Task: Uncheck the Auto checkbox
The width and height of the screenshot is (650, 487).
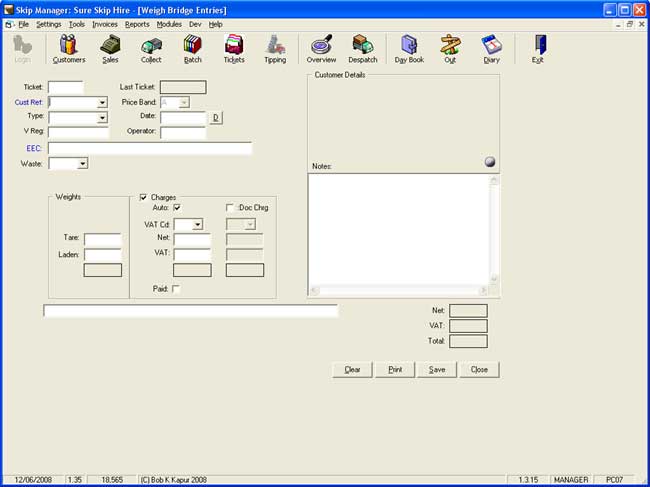Action: tap(177, 207)
